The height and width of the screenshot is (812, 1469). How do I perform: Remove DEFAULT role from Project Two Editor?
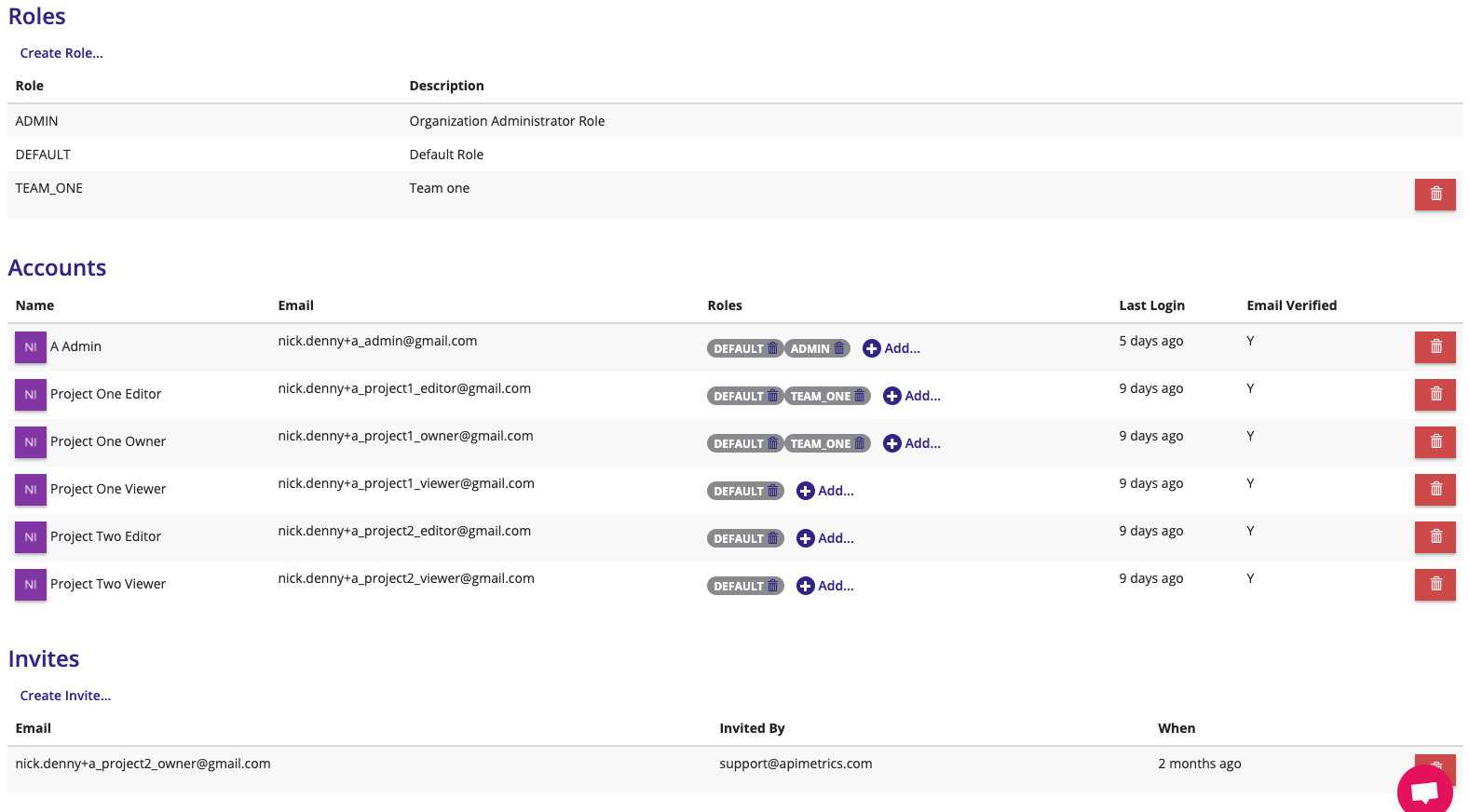[x=772, y=538]
